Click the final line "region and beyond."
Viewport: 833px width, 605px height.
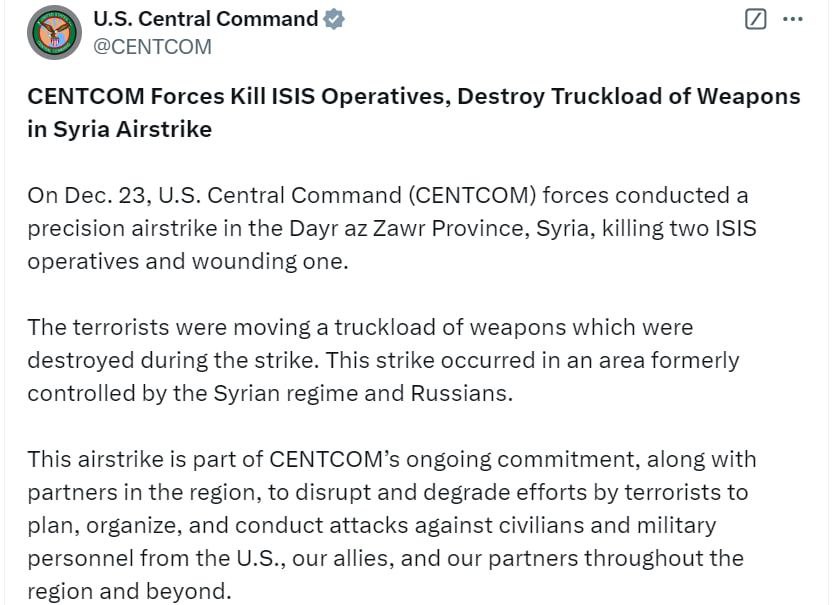pos(129,591)
